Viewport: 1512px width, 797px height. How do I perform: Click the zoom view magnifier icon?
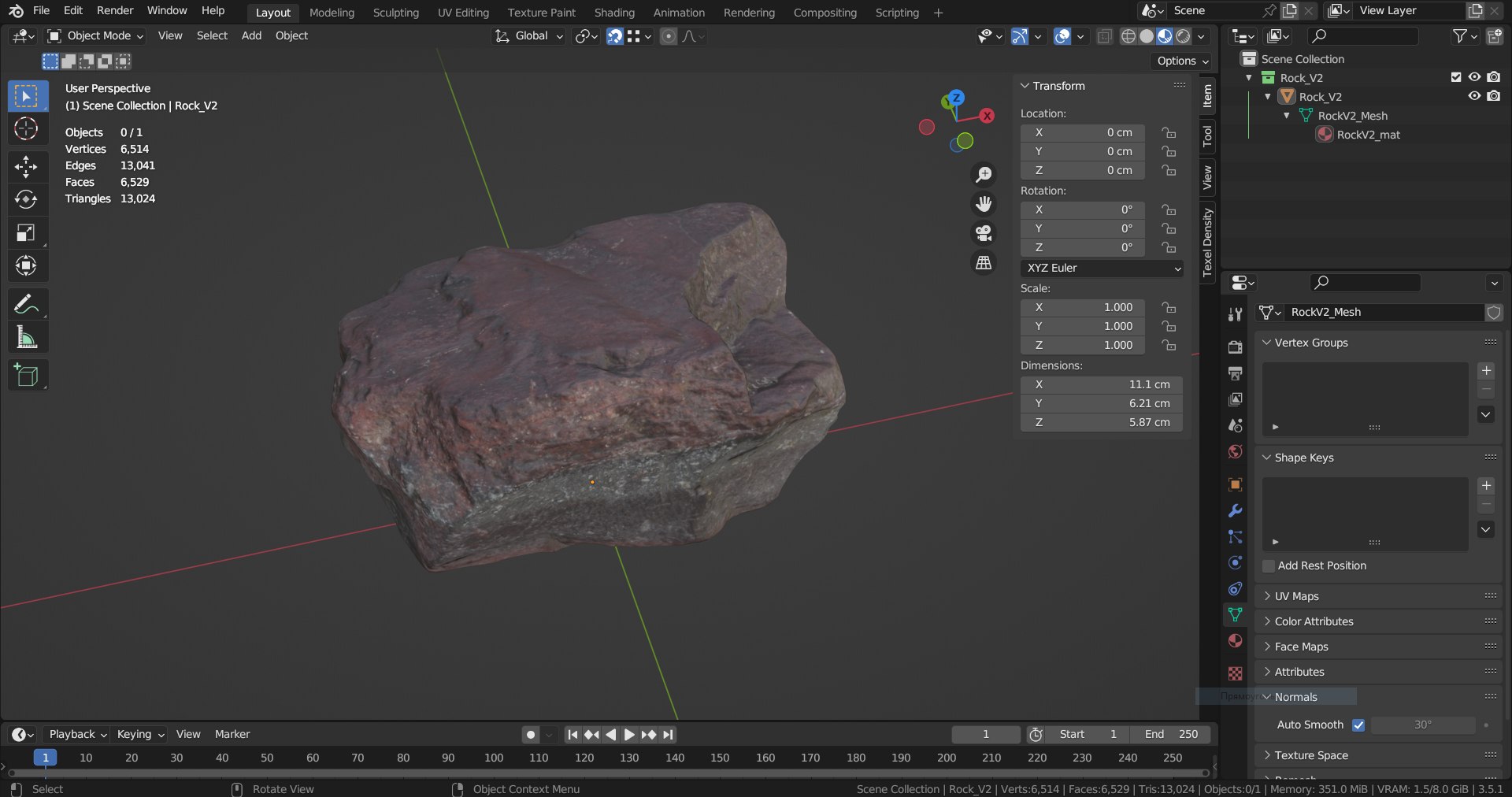[x=984, y=174]
